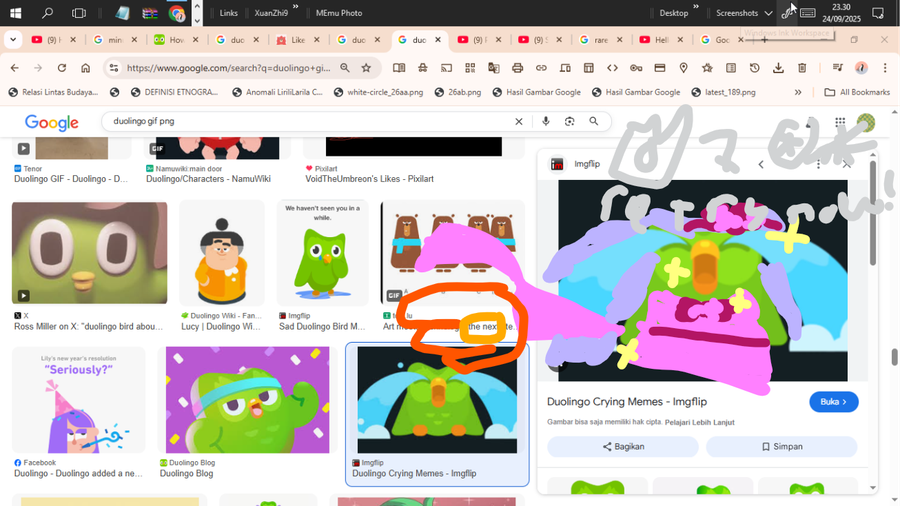Screen dimensions: 900x506
Task: Open Duolingo Crying Memes - Imgflip title link
Action: (627, 402)
